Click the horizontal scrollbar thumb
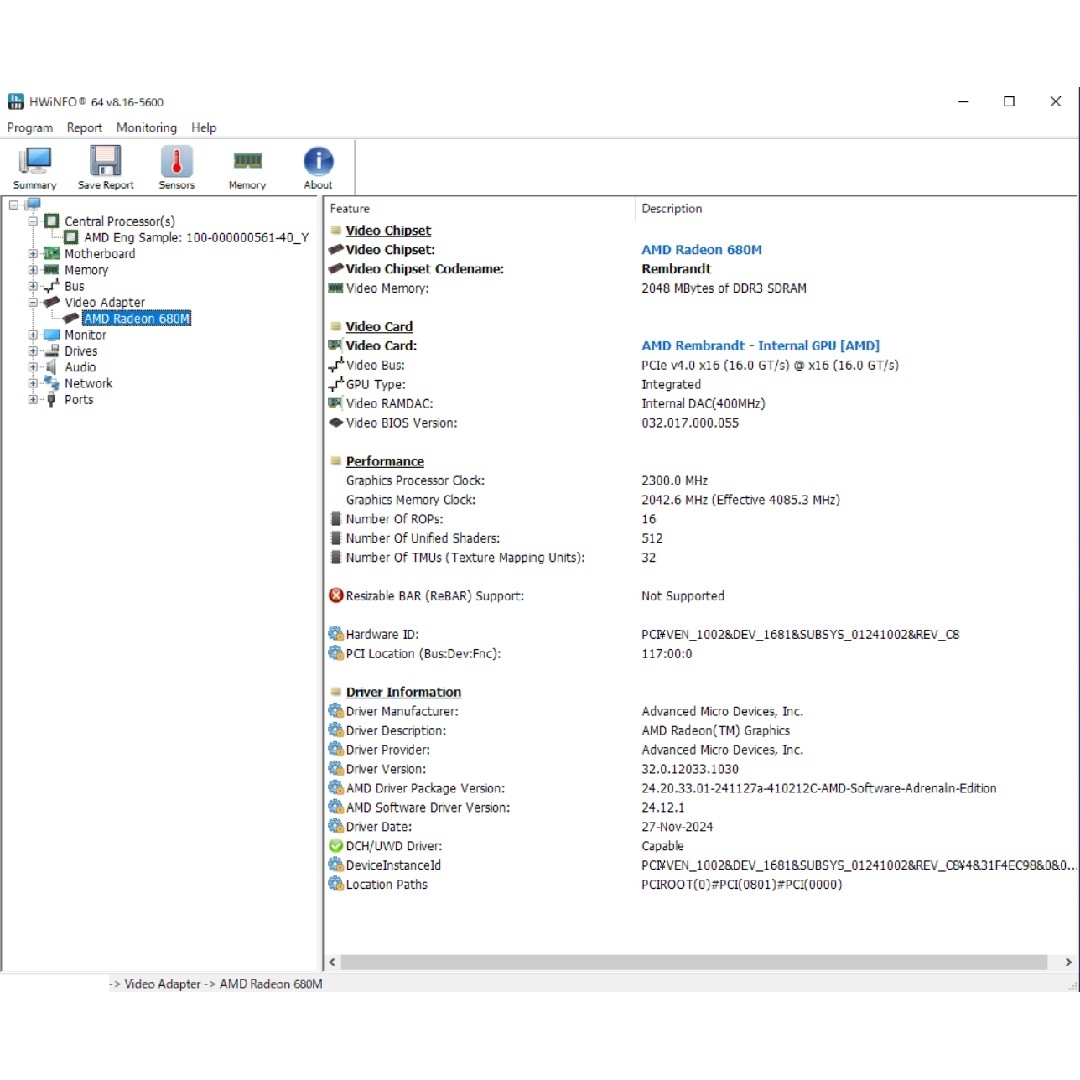The height and width of the screenshot is (1080, 1080). pos(694,962)
